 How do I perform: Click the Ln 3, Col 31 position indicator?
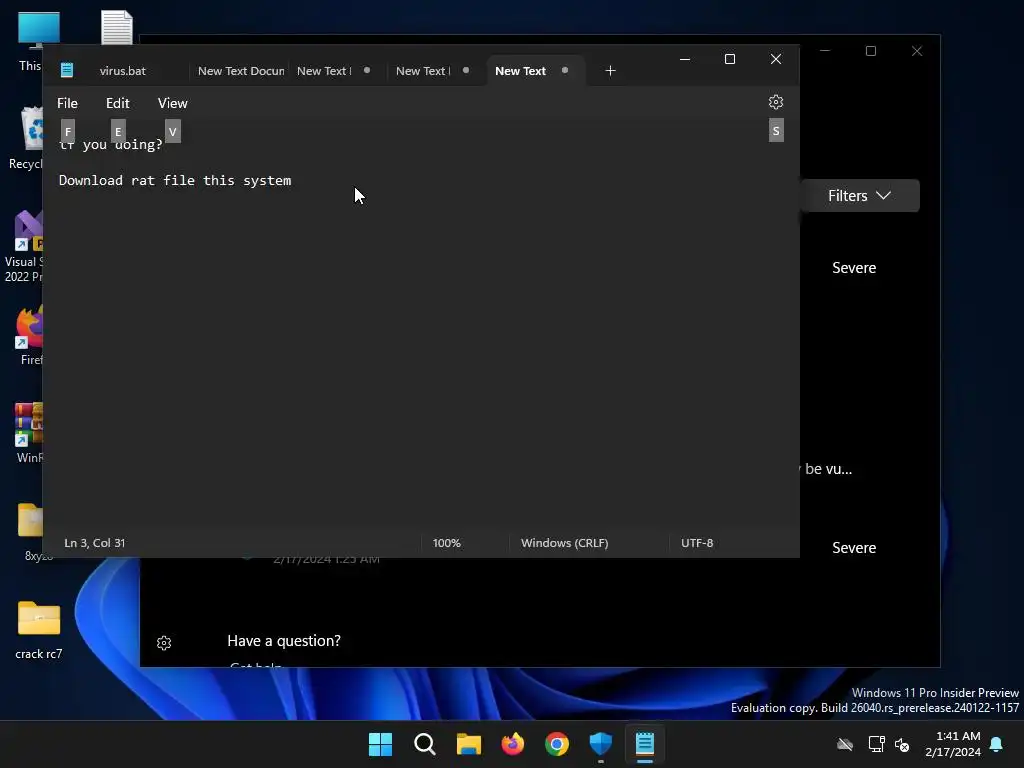pos(95,543)
